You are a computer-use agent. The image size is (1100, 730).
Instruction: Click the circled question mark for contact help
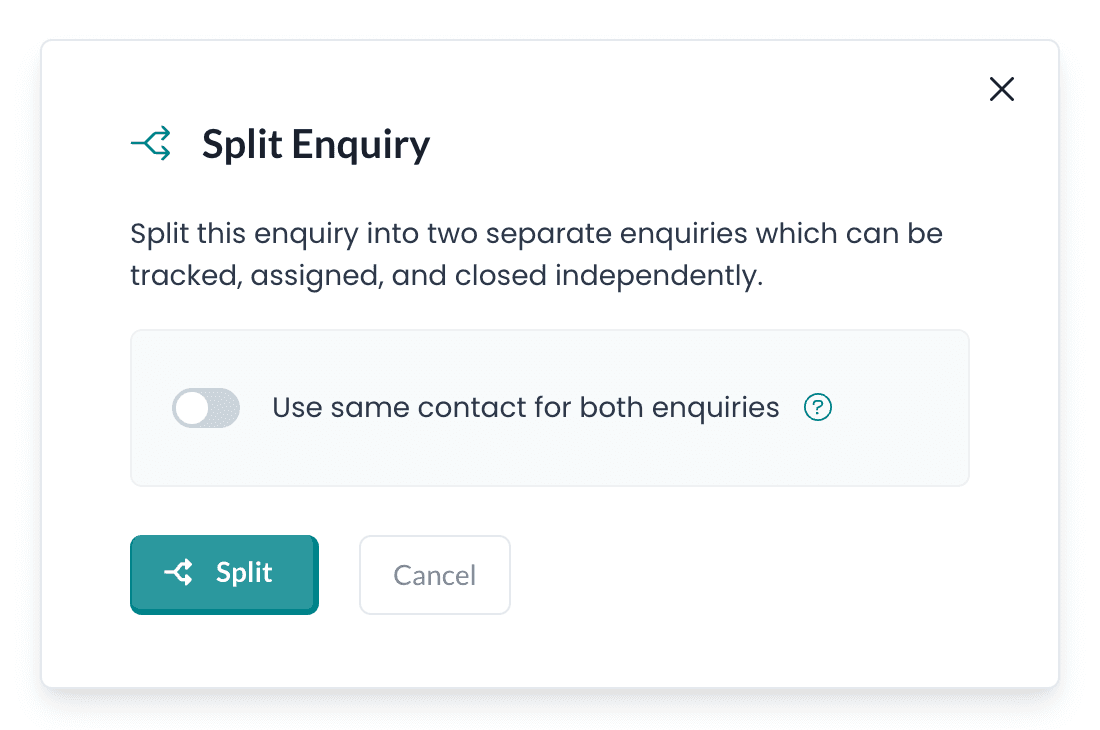click(817, 407)
